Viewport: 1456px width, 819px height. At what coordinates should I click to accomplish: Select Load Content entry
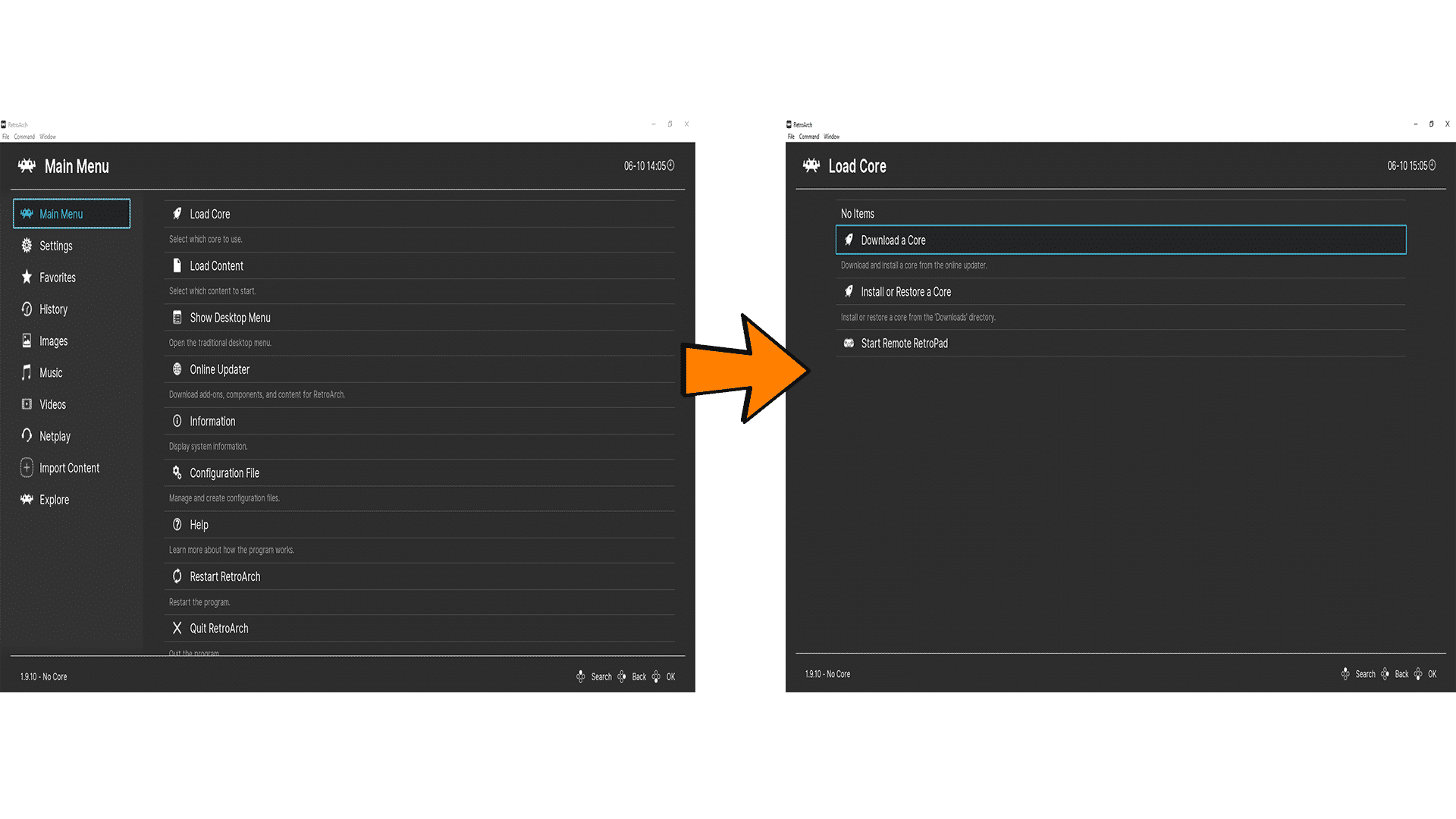click(216, 266)
